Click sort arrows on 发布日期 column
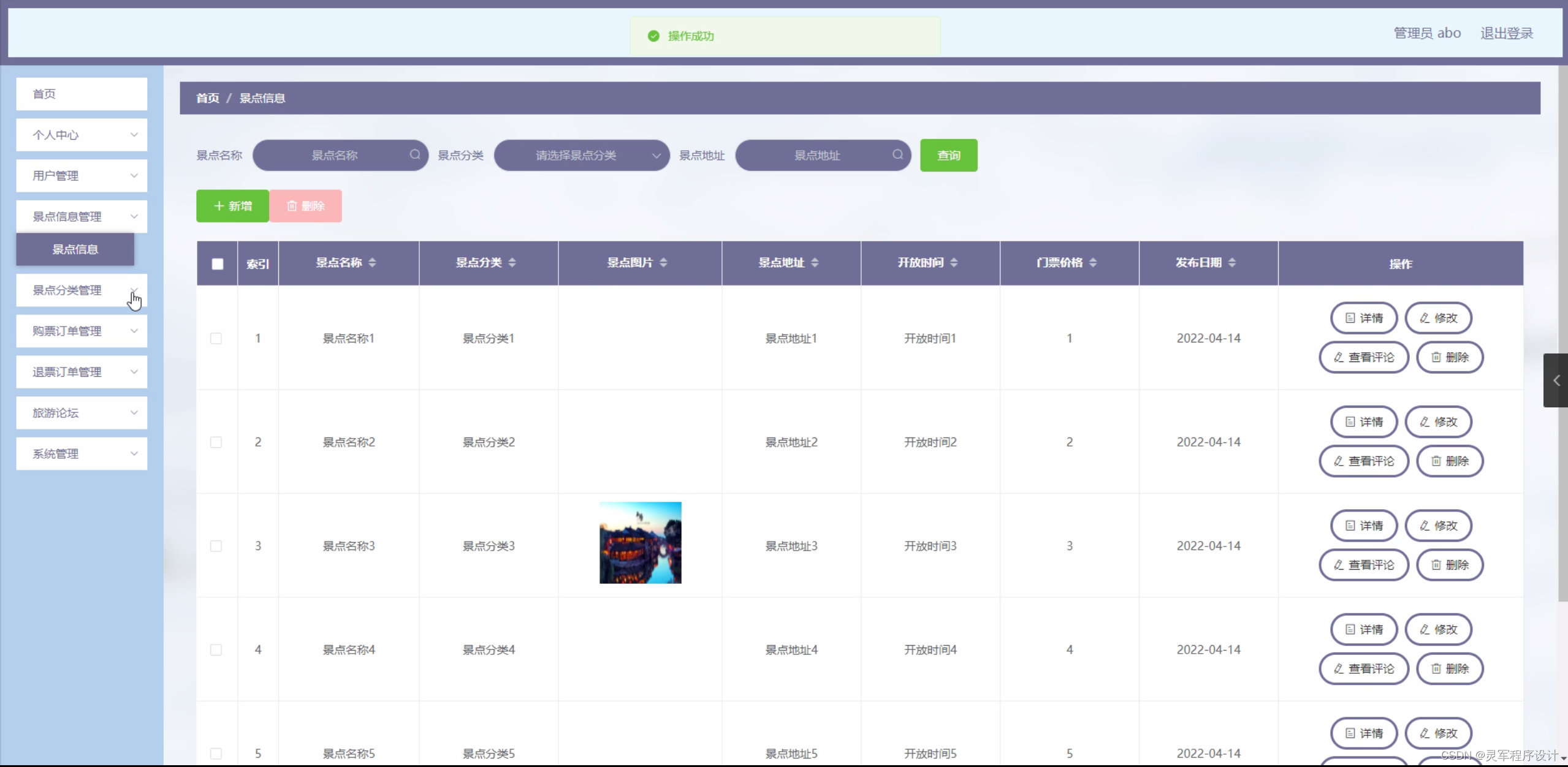The height and width of the screenshot is (767, 1568). [x=1232, y=263]
